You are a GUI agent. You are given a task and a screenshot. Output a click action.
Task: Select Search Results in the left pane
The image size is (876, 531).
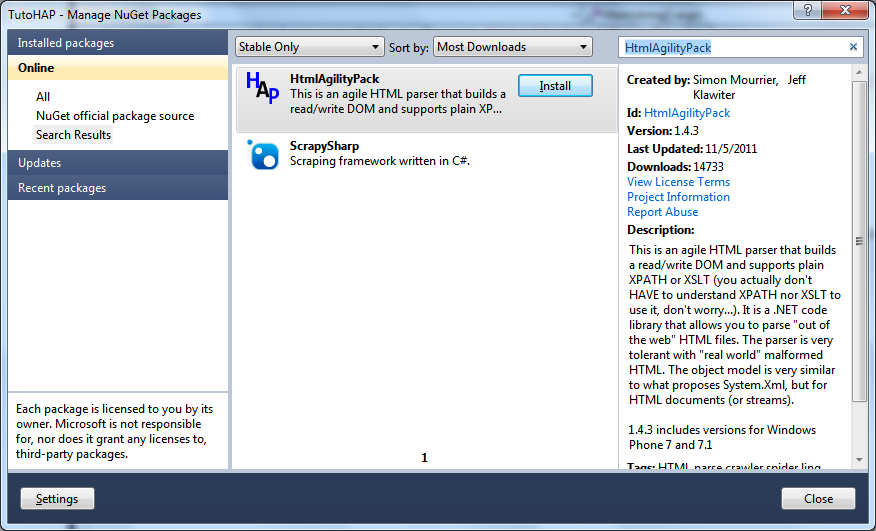point(74,135)
